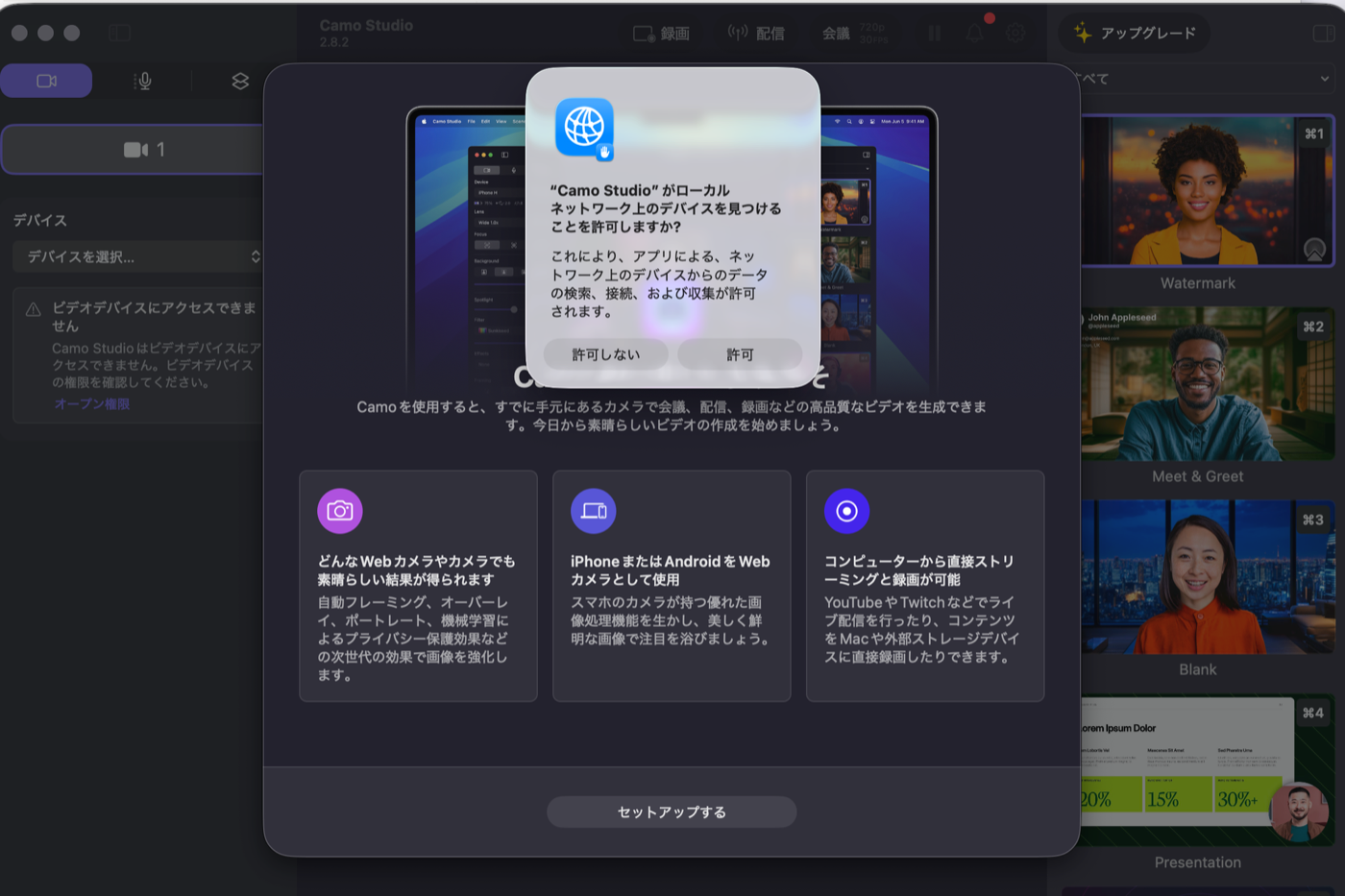Open the video camera tab in sidebar
Screen dimensions: 1345x896
(x=46, y=81)
